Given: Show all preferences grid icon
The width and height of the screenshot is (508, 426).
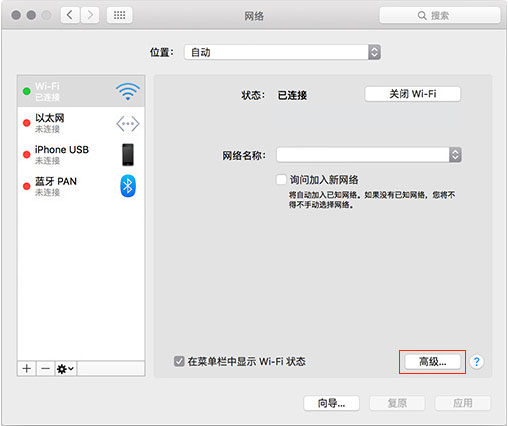Looking at the screenshot, I should coord(119,15).
